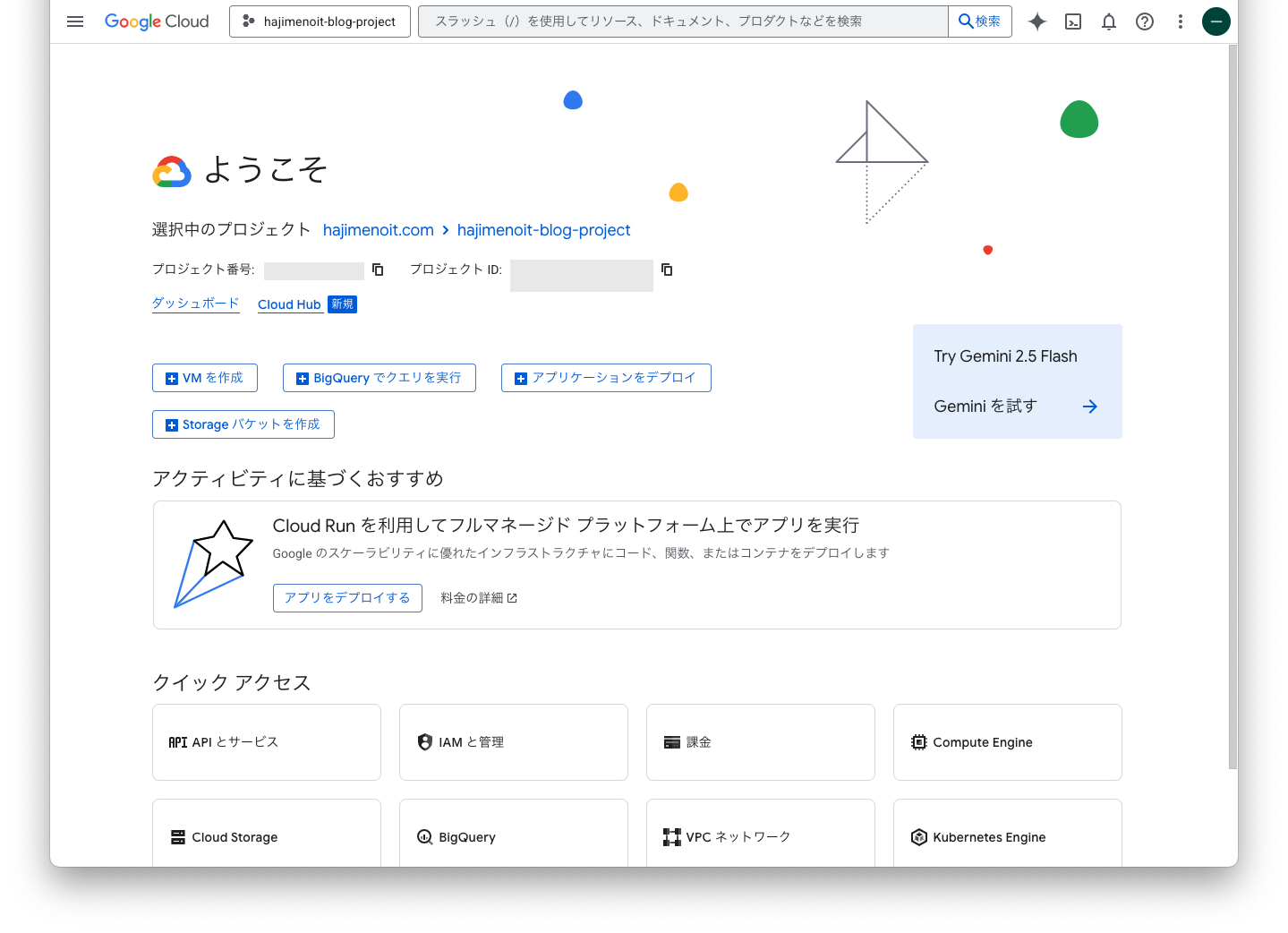The height and width of the screenshot is (933, 1288).
Task: Open Cloud Storage quick access card
Action: 267,833
